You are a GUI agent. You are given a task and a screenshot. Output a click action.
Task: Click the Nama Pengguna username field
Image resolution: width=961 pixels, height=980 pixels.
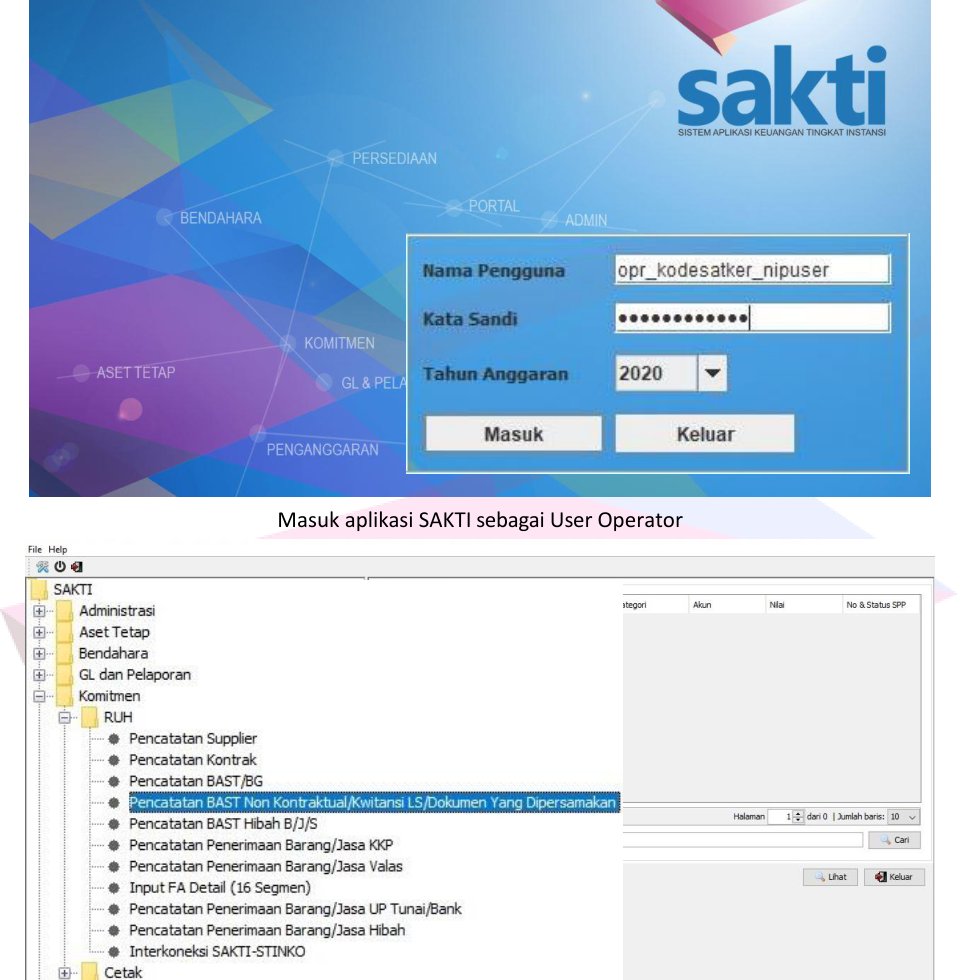(x=751, y=271)
